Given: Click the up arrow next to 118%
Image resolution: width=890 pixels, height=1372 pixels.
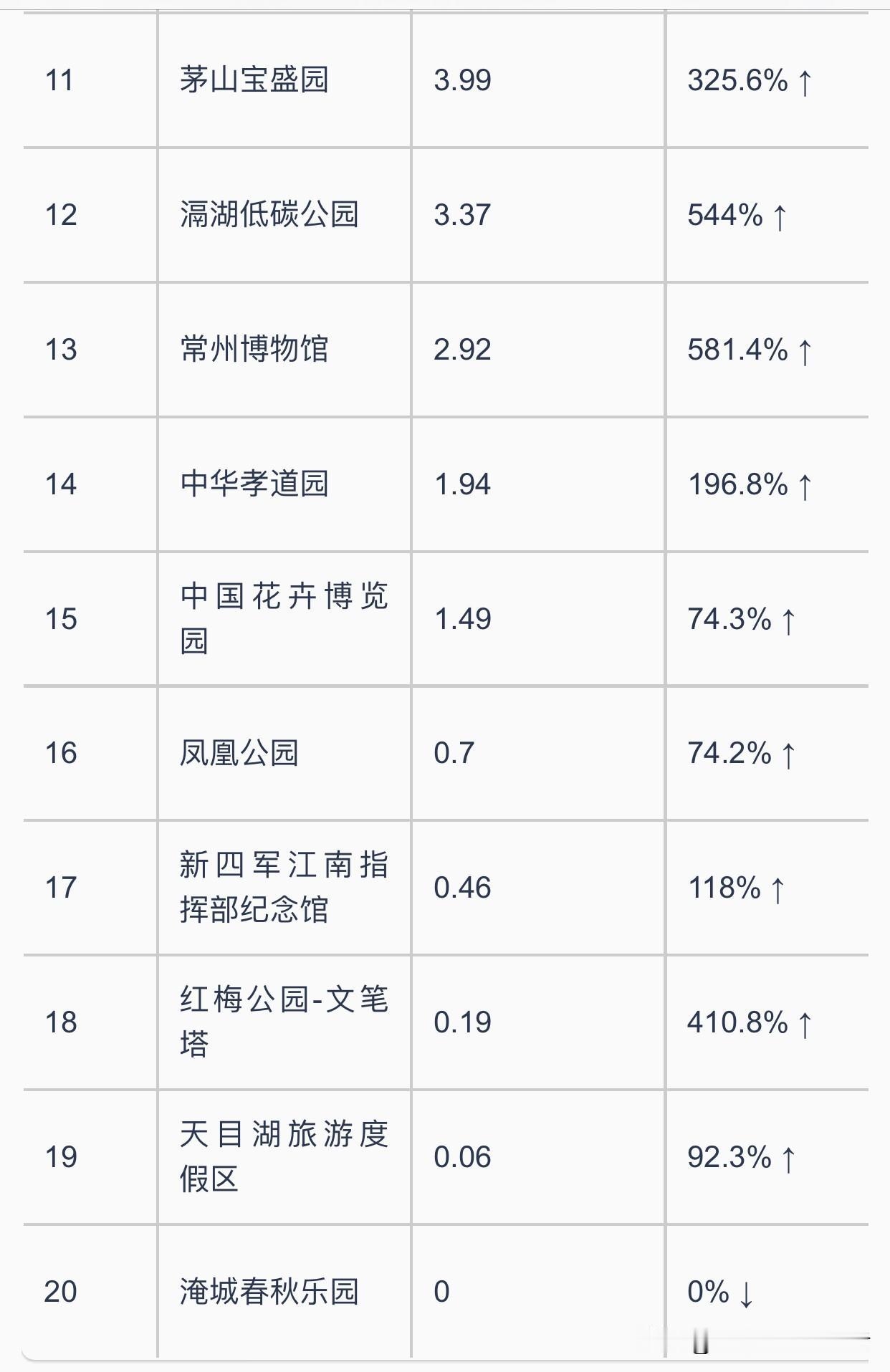Looking at the screenshot, I should 777,889.
